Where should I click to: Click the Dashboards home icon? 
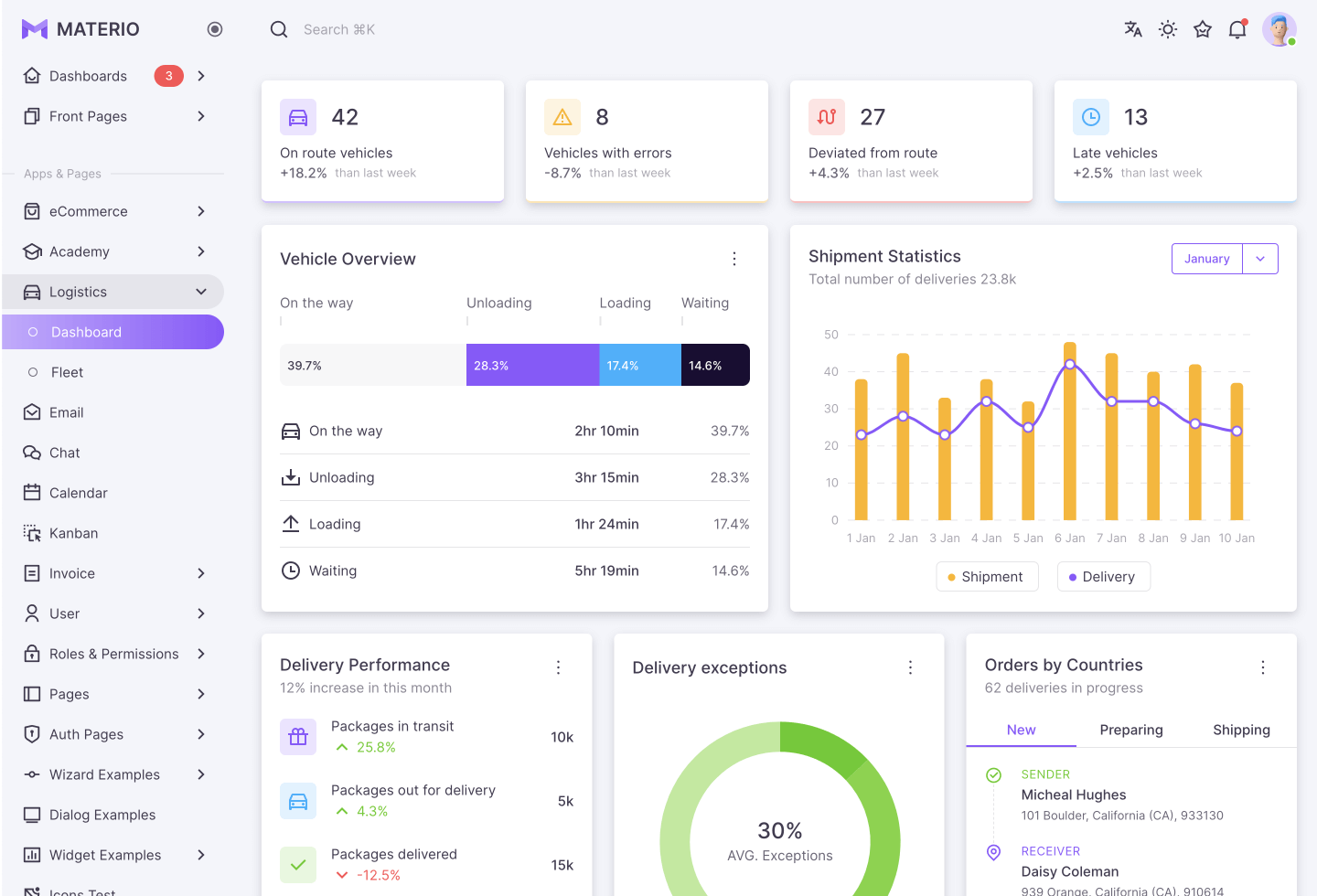[32, 76]
